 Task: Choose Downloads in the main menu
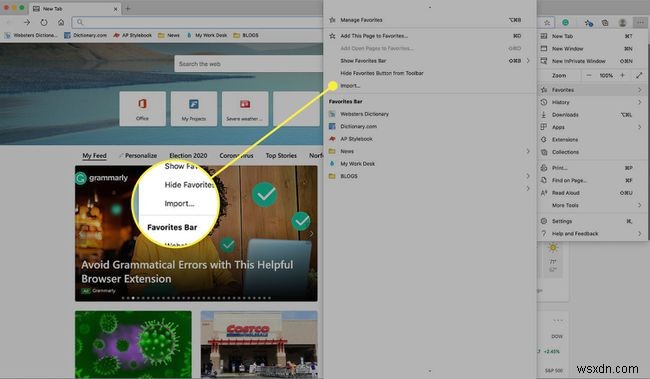[592, 114]
